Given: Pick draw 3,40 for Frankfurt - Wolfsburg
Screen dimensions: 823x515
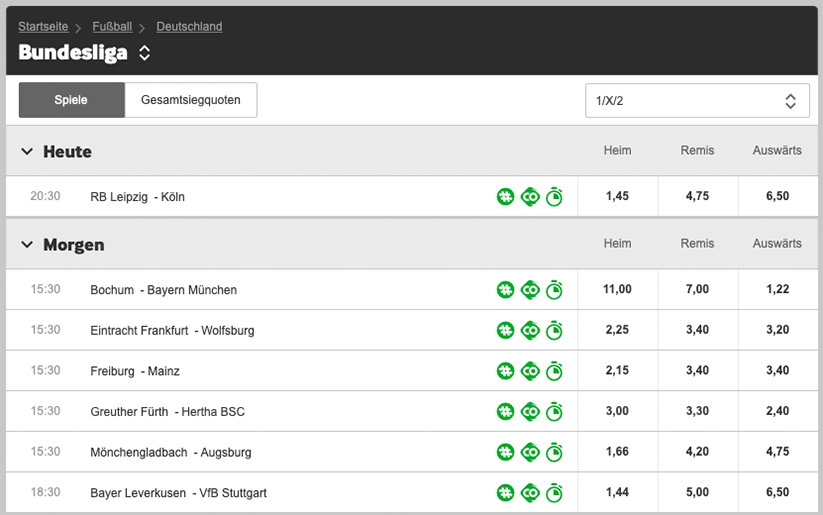Looking at the screenshot, I should coord(698,330).
